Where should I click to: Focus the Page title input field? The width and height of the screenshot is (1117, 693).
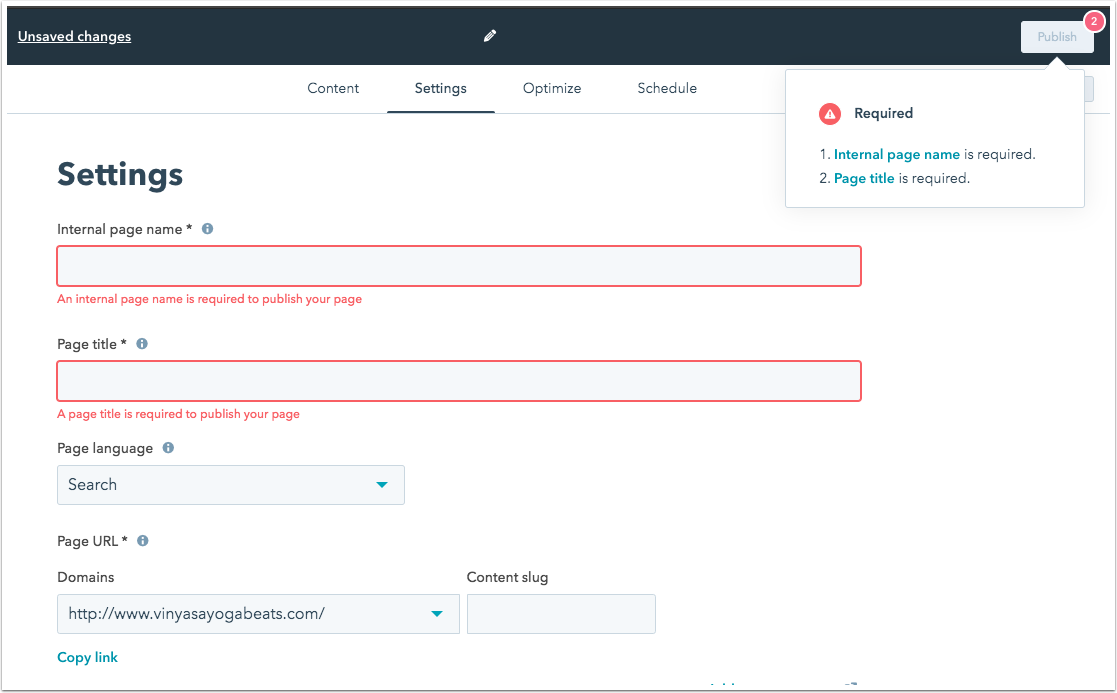click(459, 381)
